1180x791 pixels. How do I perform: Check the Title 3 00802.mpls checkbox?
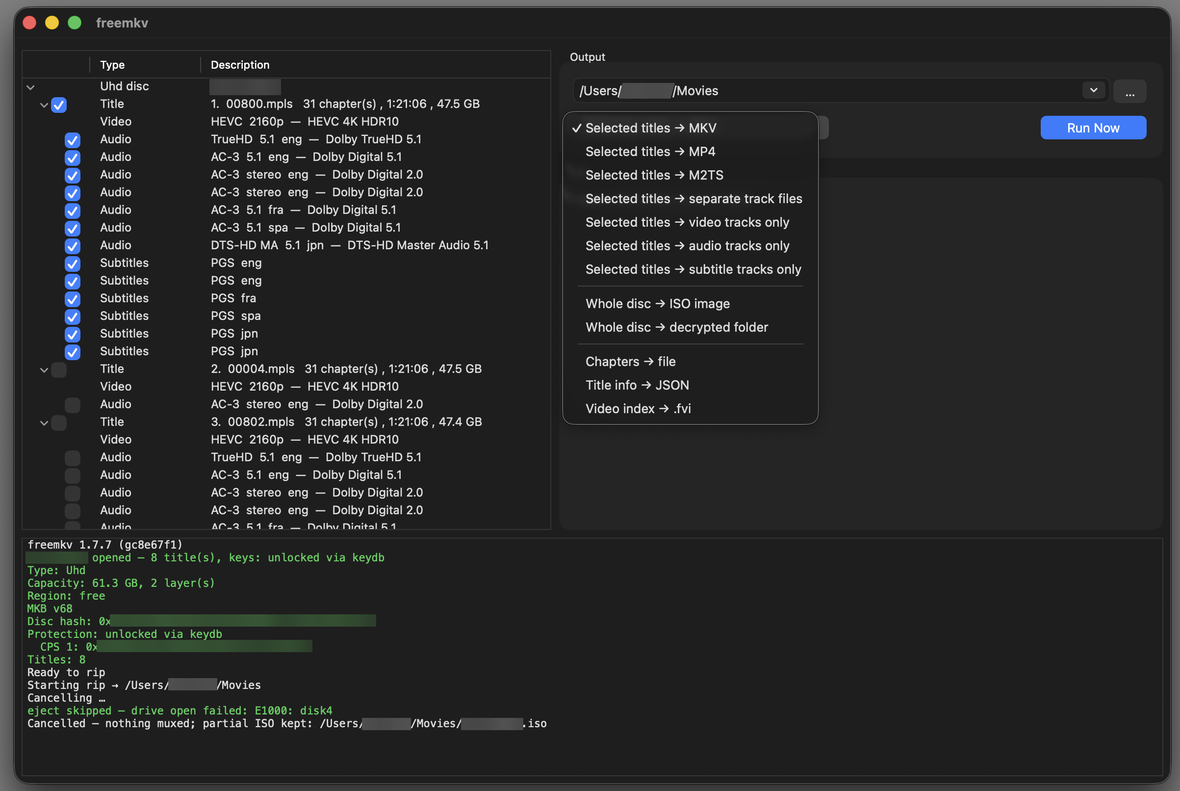pyautogui.click(x=59, y=423)
